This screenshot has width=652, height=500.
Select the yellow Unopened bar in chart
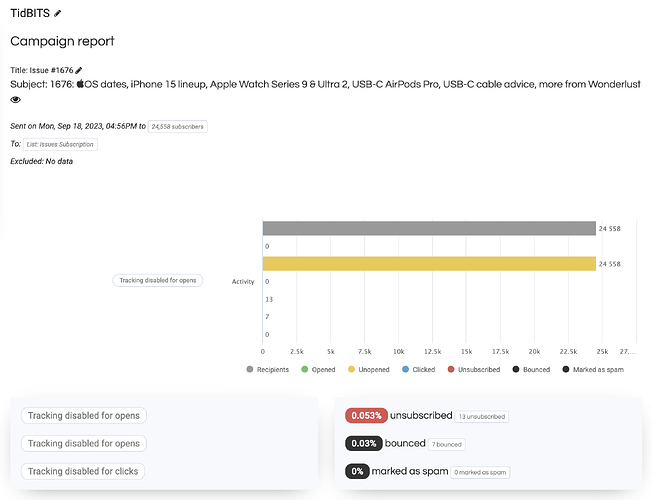429,264
